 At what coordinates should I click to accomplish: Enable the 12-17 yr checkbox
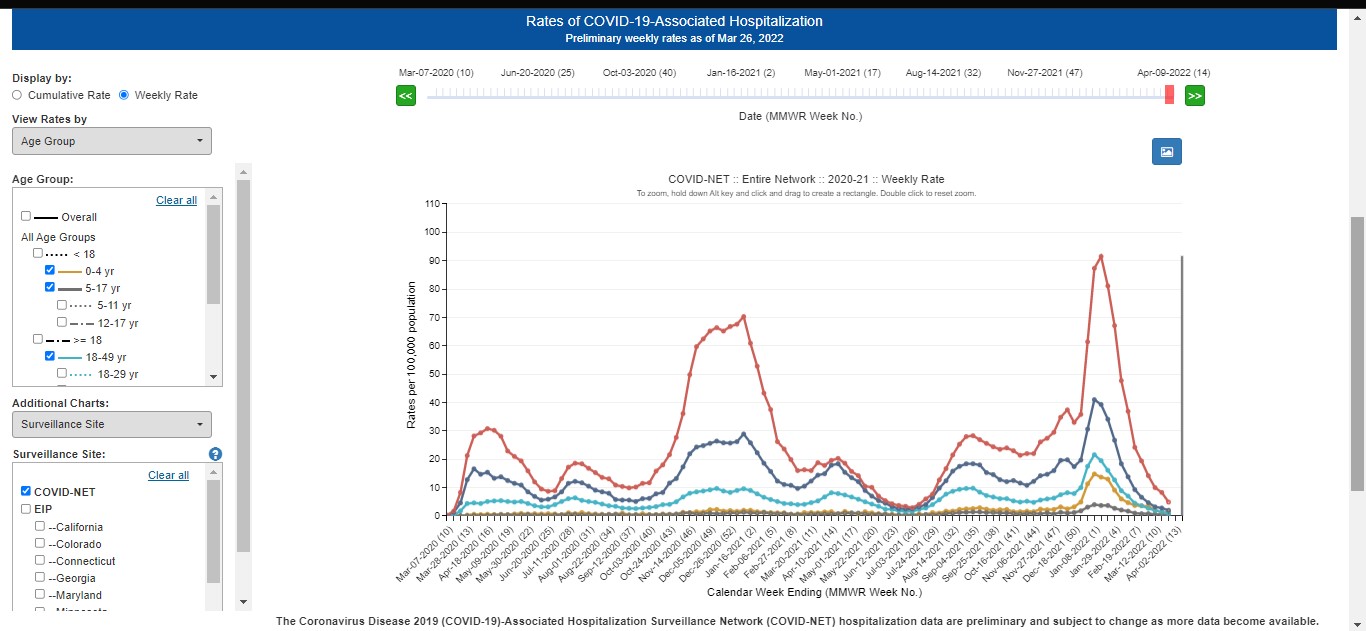coord(62,323)
